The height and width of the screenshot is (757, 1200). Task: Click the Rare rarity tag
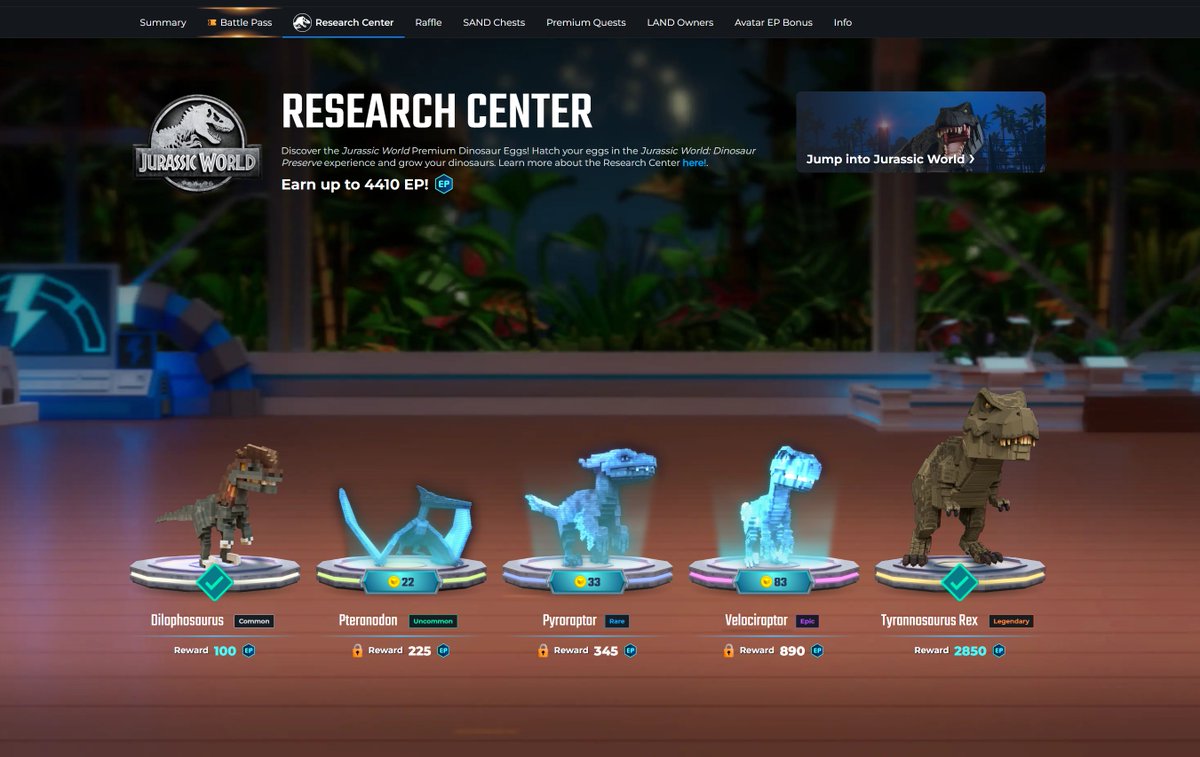click(x=617, y=621)
